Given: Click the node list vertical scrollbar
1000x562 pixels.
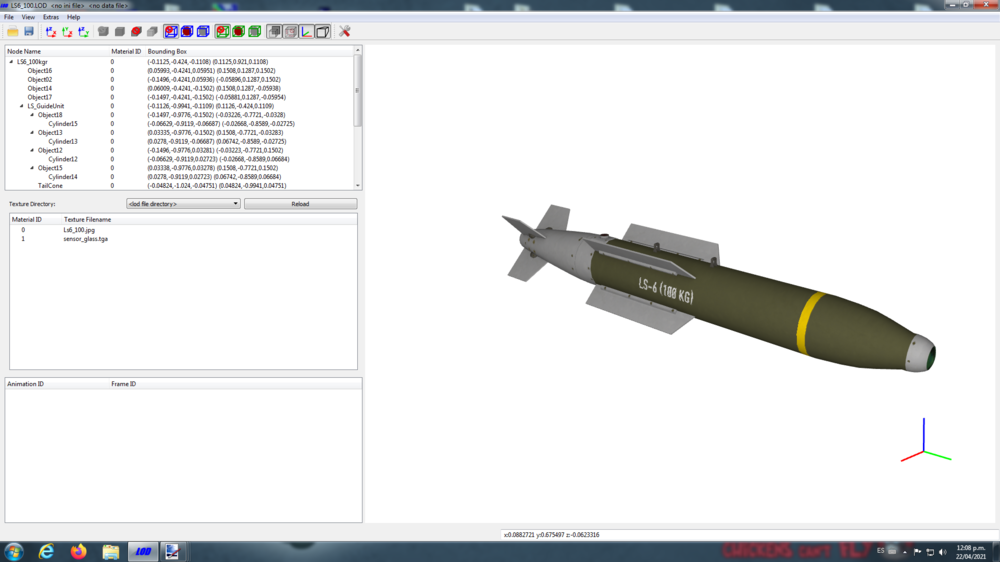Looking at the screenshot, I should tap(358, 118).
